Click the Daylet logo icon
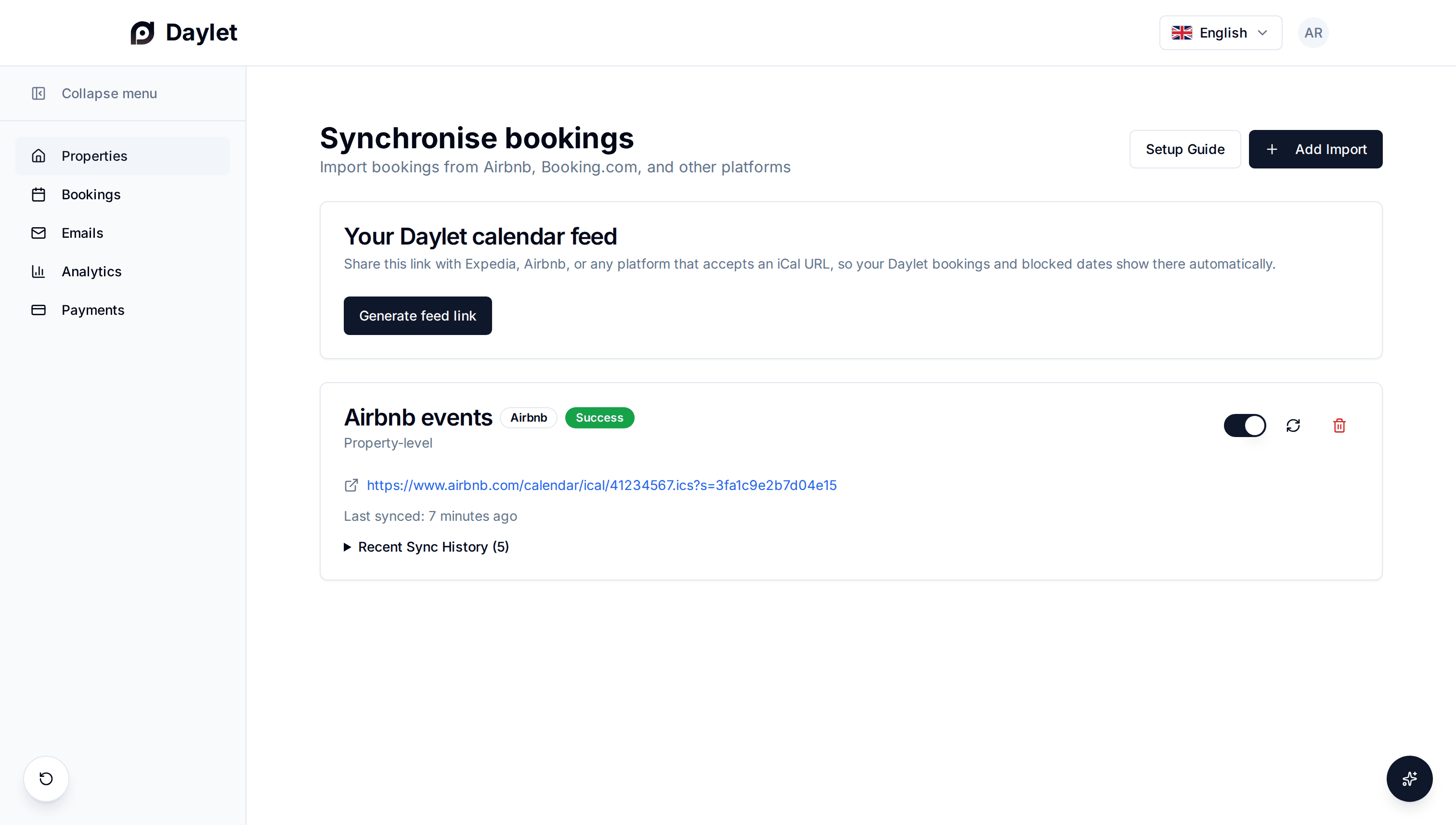This screenshot has height=825, width=1456. [142, 33]
